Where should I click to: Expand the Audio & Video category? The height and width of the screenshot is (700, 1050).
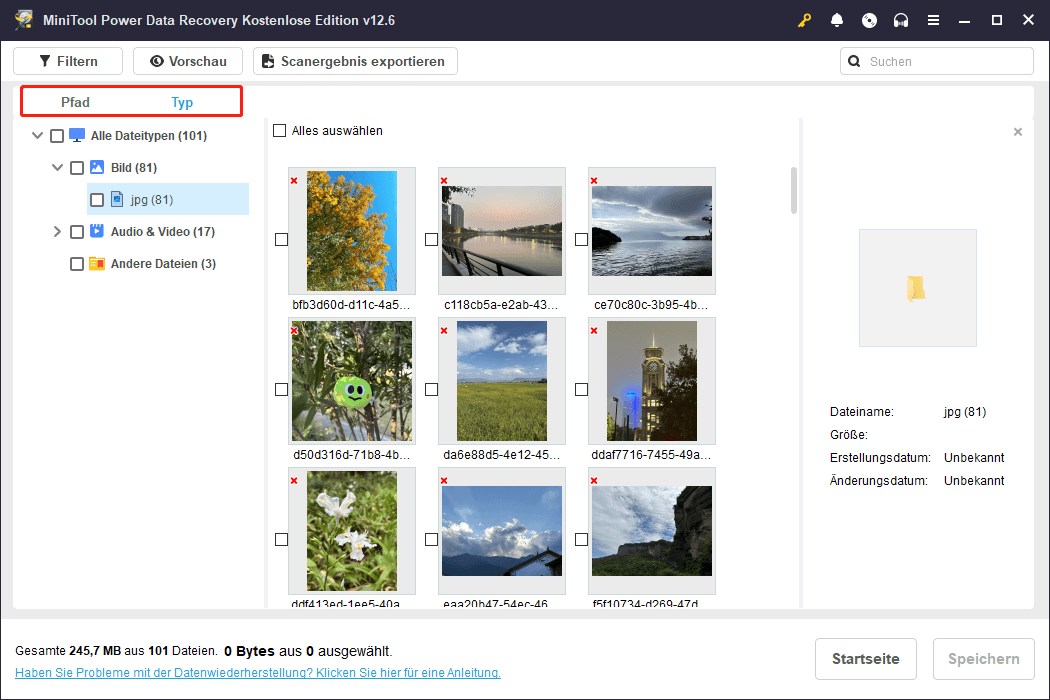click(58, 232)
